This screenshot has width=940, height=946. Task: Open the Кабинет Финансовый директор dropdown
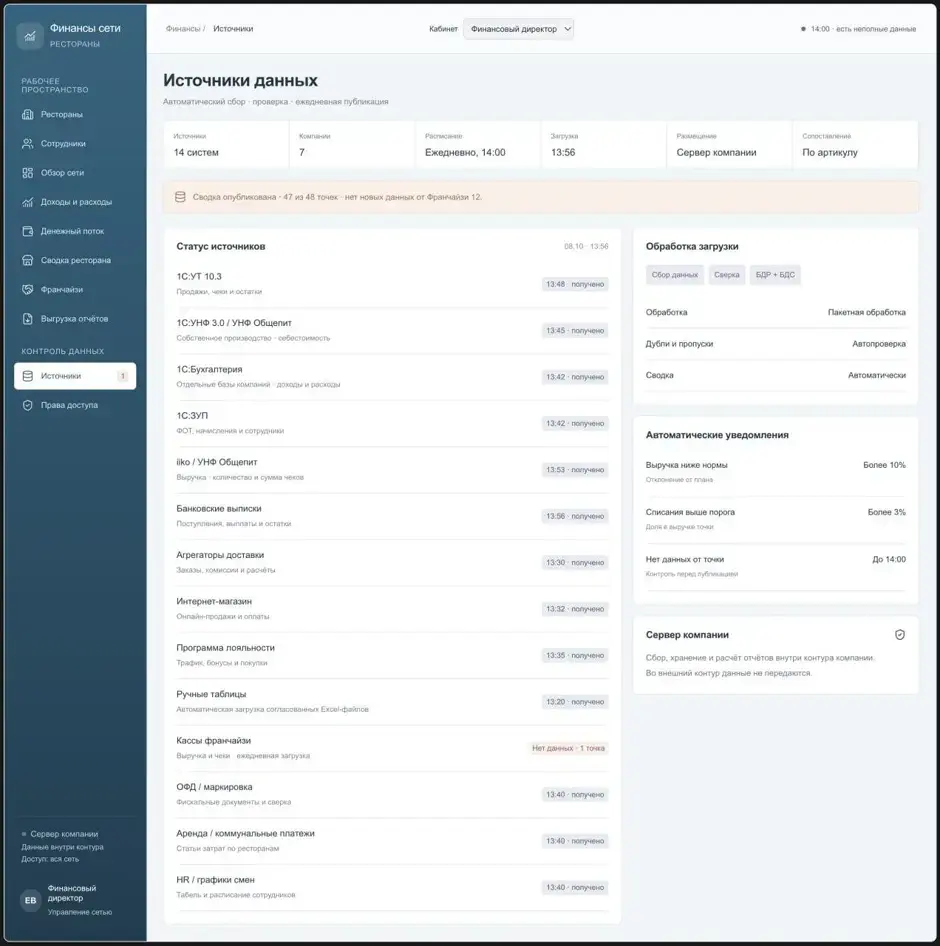pos(518,29)
